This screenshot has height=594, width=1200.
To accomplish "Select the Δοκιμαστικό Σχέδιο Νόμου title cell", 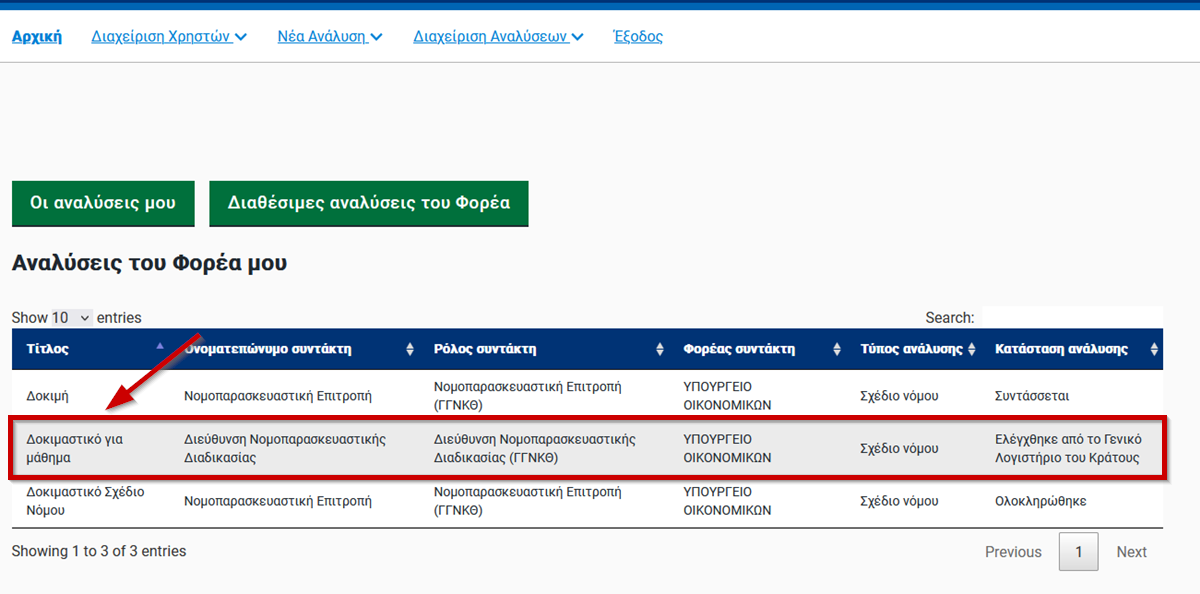I will point(92,501).
